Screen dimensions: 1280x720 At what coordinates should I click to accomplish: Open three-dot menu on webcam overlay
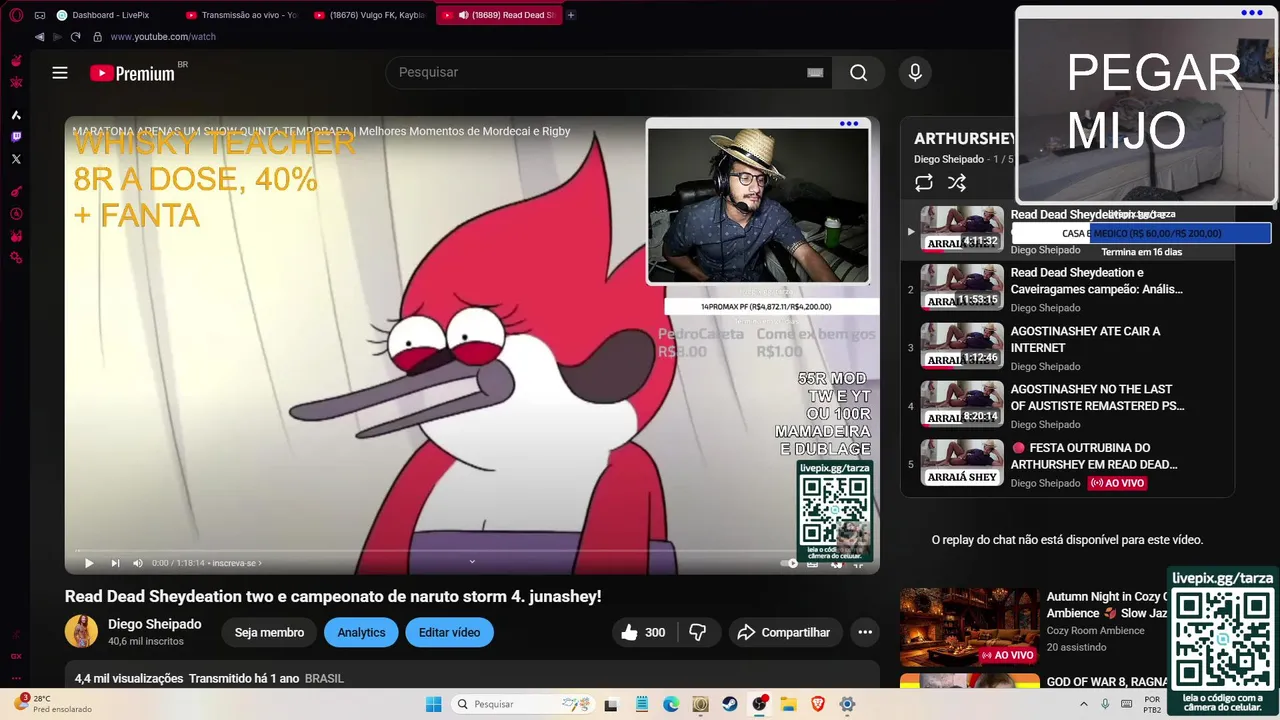click(x=849, y=124)
